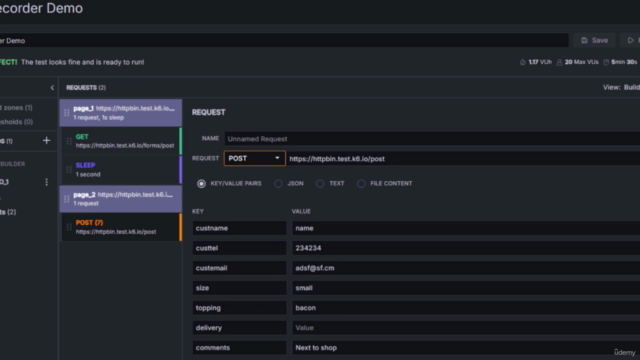The image size is (640, 360).
Task: Click the 20 Max VUs text
Action: point(582,62)
